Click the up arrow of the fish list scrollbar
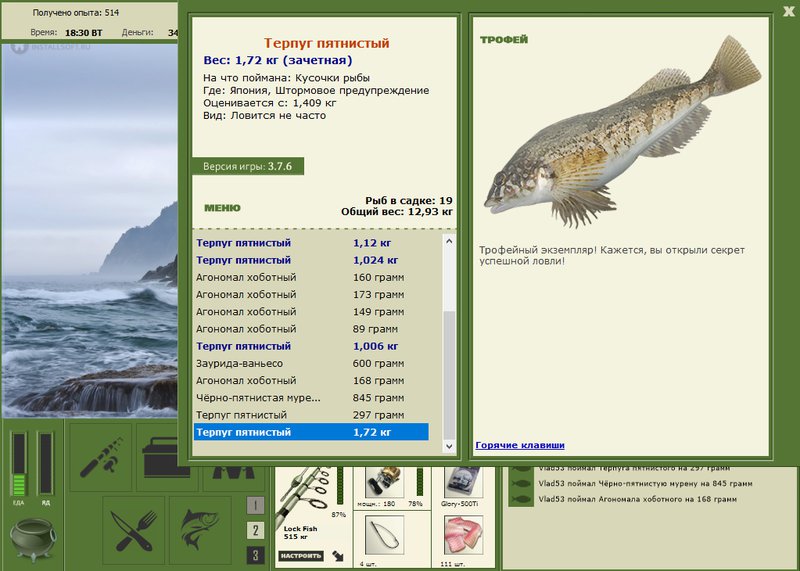800x571 pixels. coord(449,241)
